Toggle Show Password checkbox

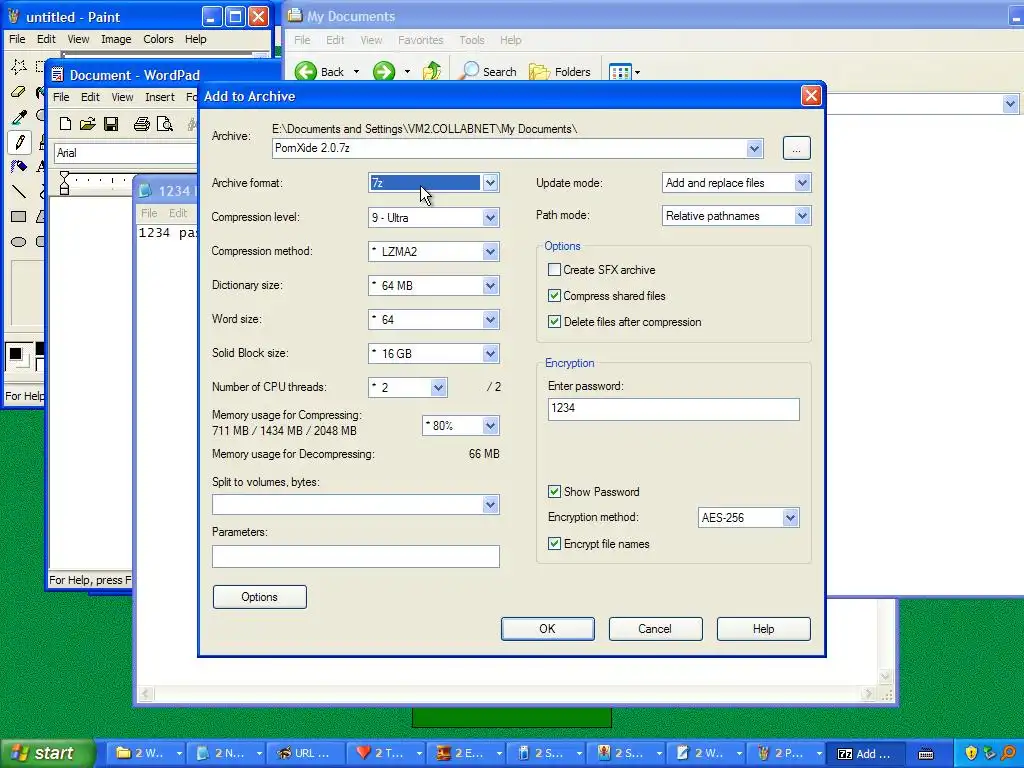[x=554, y=492]
